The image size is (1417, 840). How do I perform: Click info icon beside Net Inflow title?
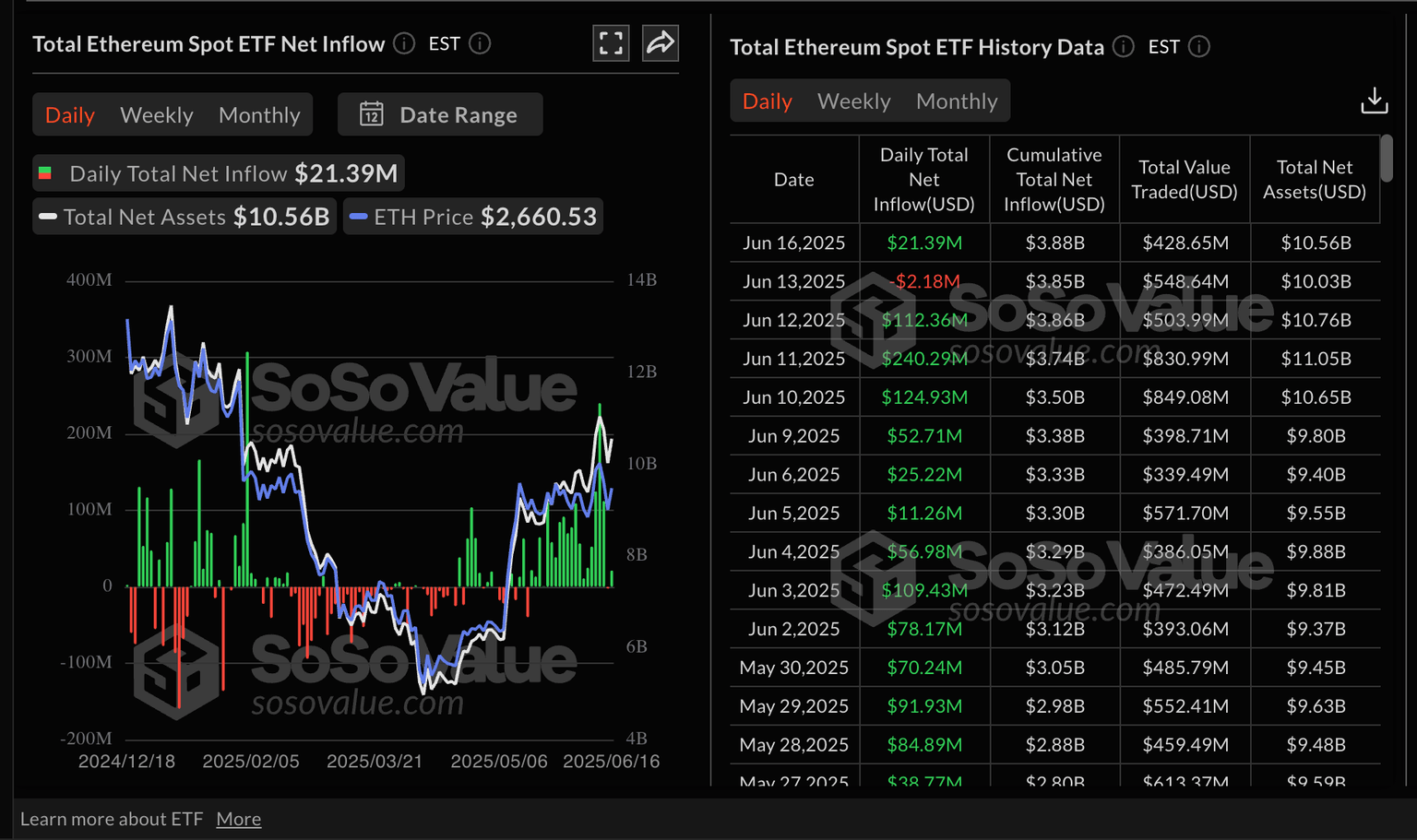[404, 43]
